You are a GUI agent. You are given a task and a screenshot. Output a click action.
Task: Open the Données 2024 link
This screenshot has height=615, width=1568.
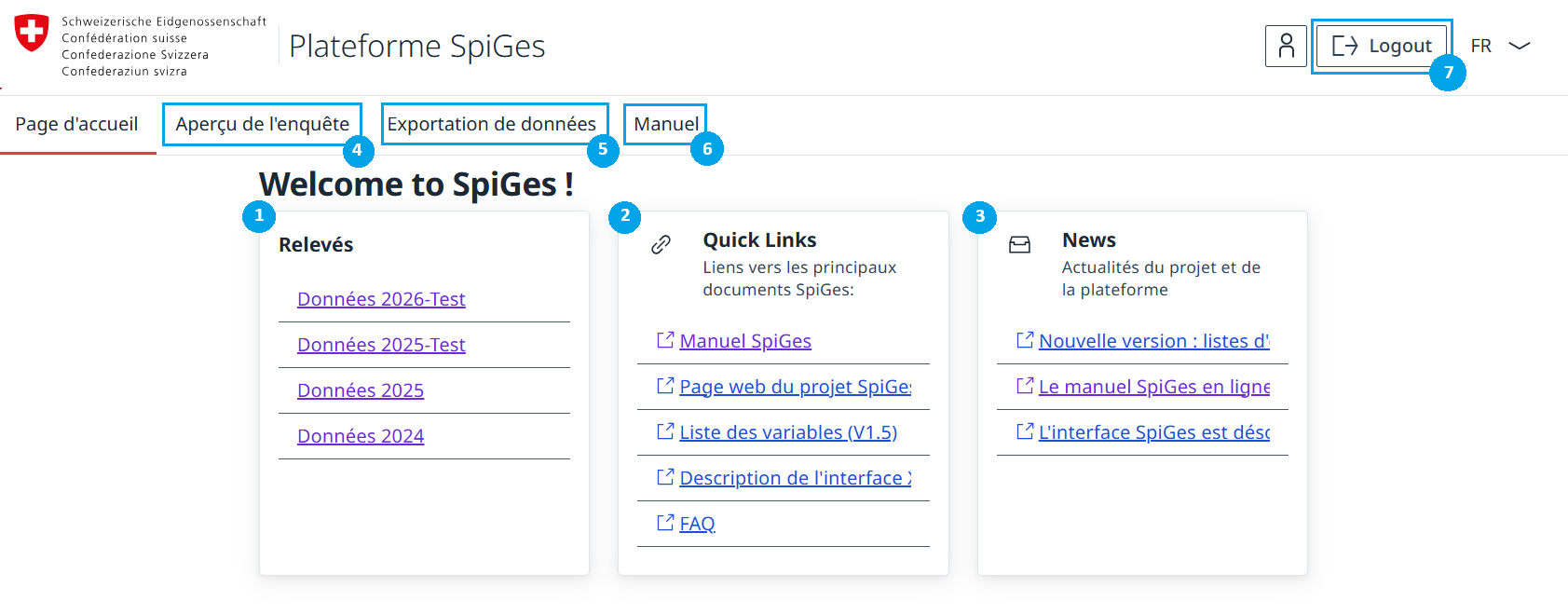(361, 436)
